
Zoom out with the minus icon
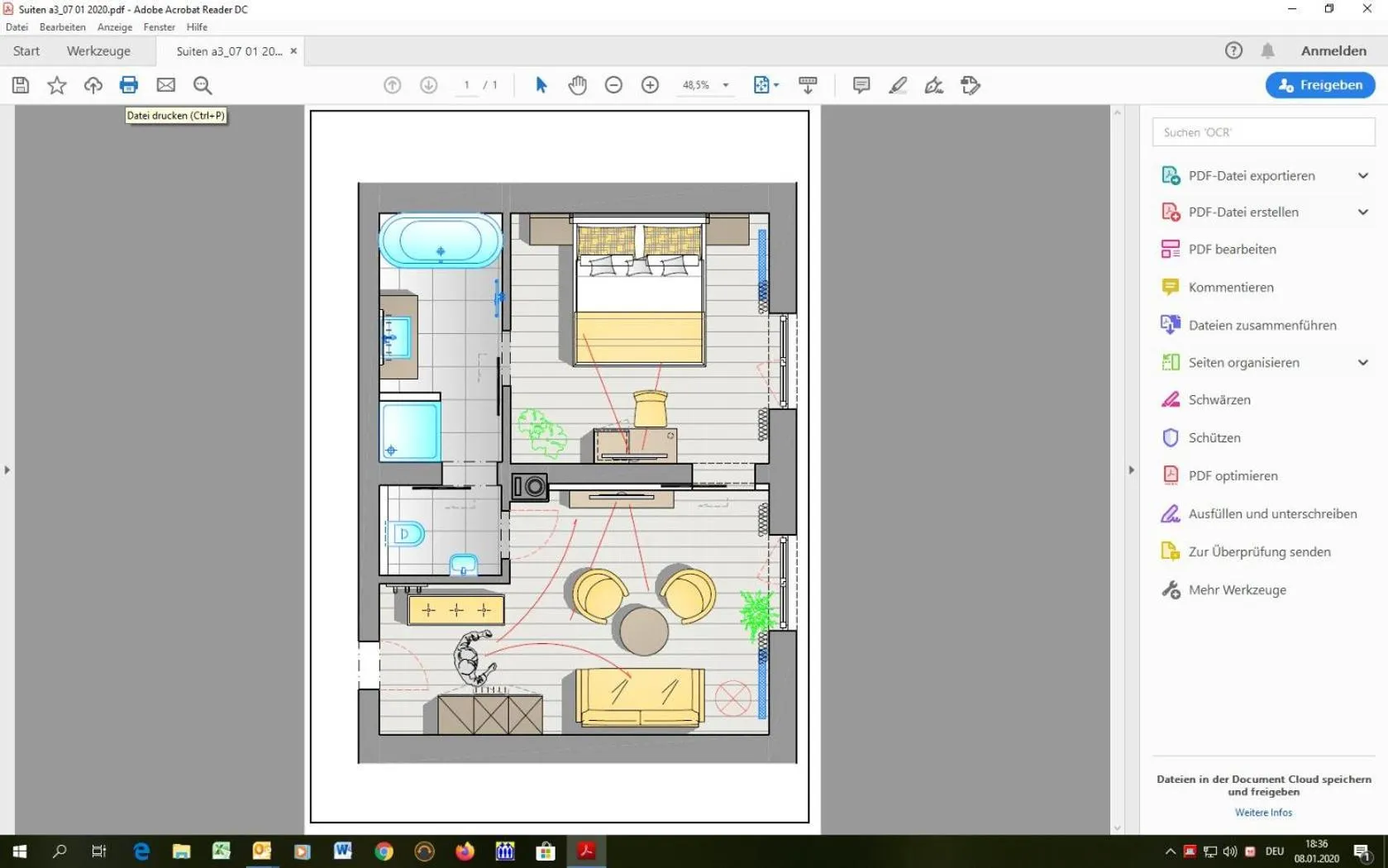click(x=613, y=85)
